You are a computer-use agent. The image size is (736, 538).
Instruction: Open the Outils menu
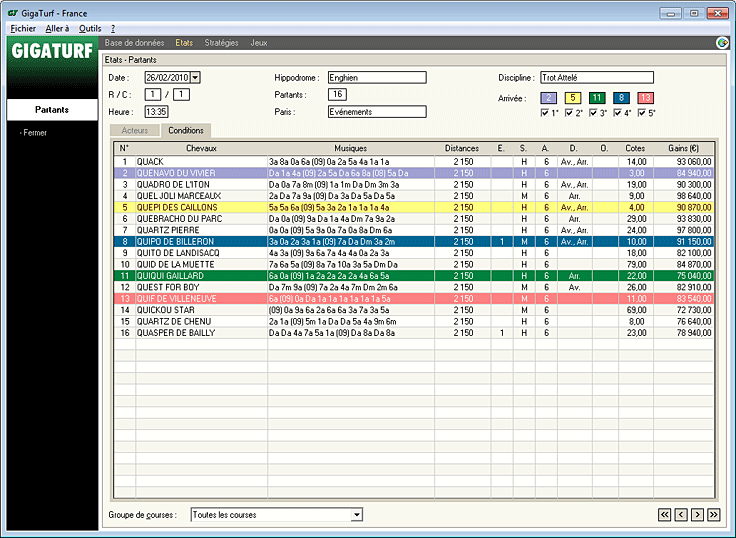click(90, 29)
